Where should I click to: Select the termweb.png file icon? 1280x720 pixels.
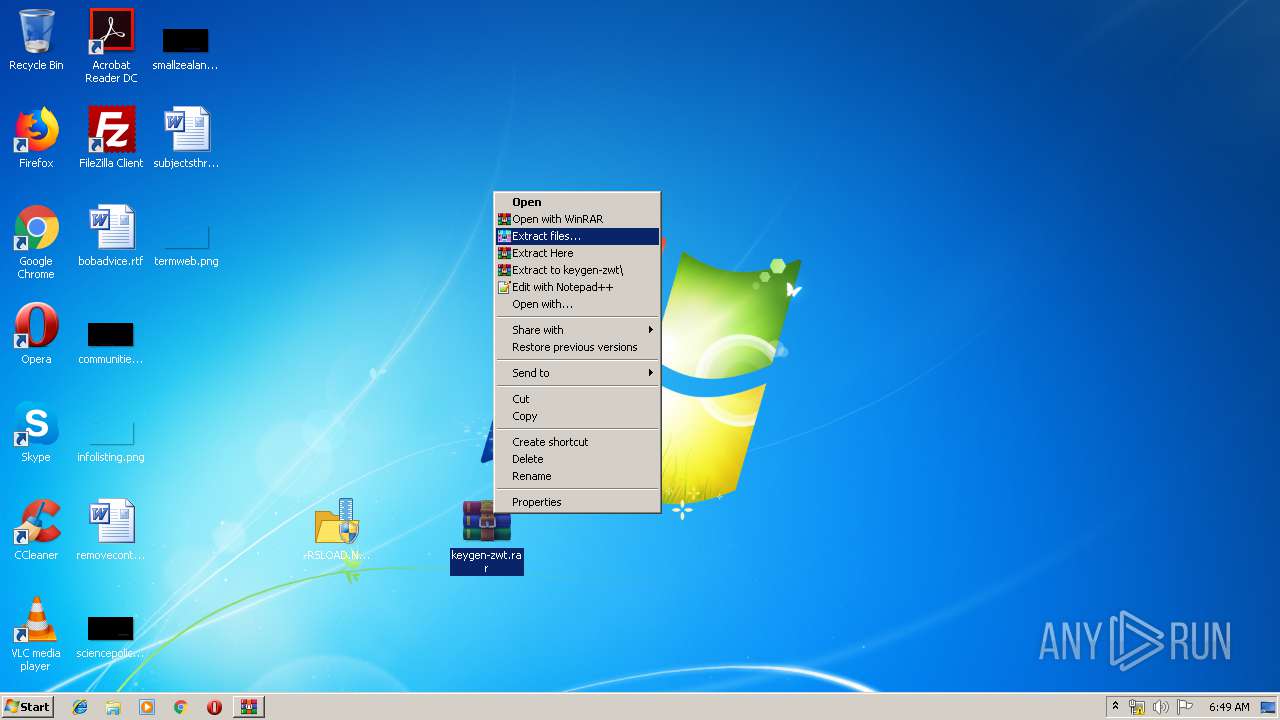pos(186,244)
